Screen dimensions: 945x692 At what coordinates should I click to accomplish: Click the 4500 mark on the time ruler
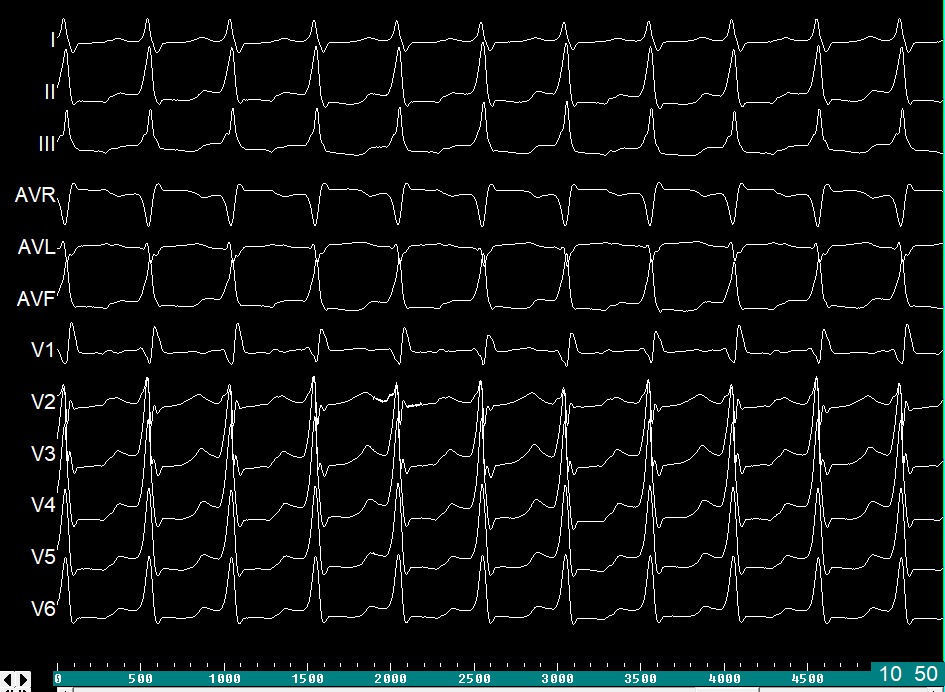pyautogui.click(x=808, y=679)
